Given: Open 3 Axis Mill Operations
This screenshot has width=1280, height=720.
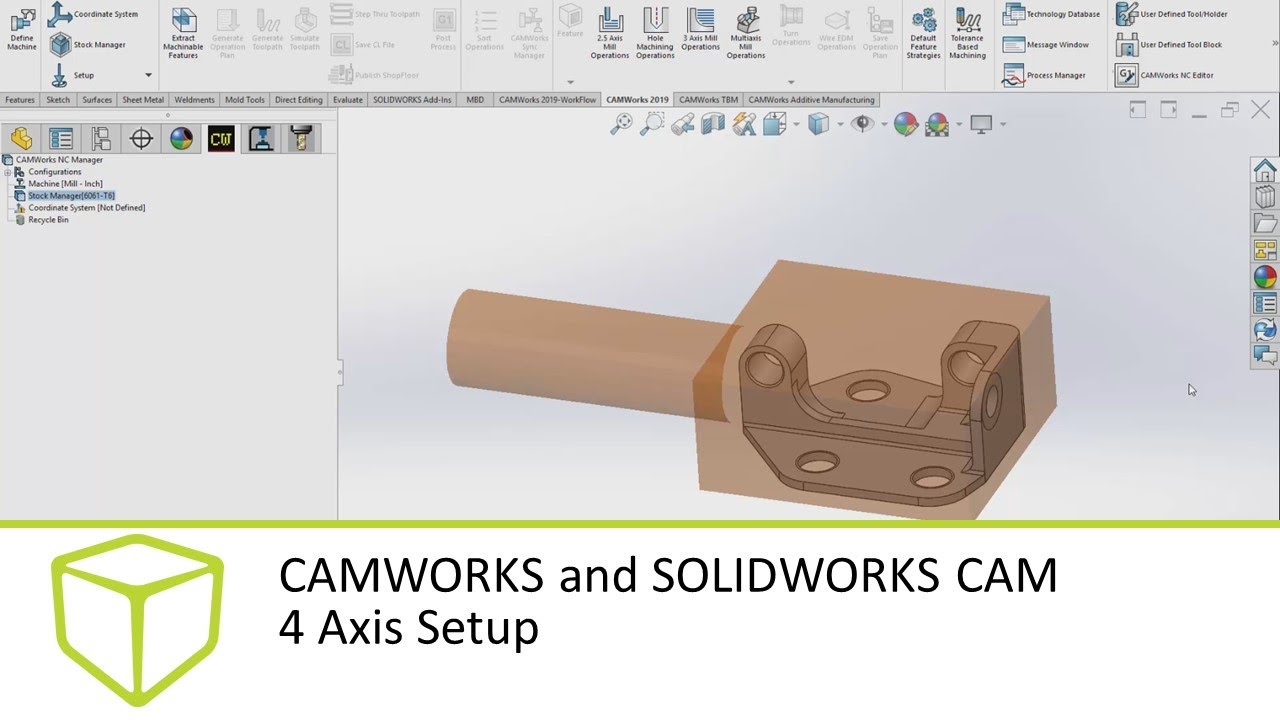Looking at the screenshot, I should [x=700, y=29].
